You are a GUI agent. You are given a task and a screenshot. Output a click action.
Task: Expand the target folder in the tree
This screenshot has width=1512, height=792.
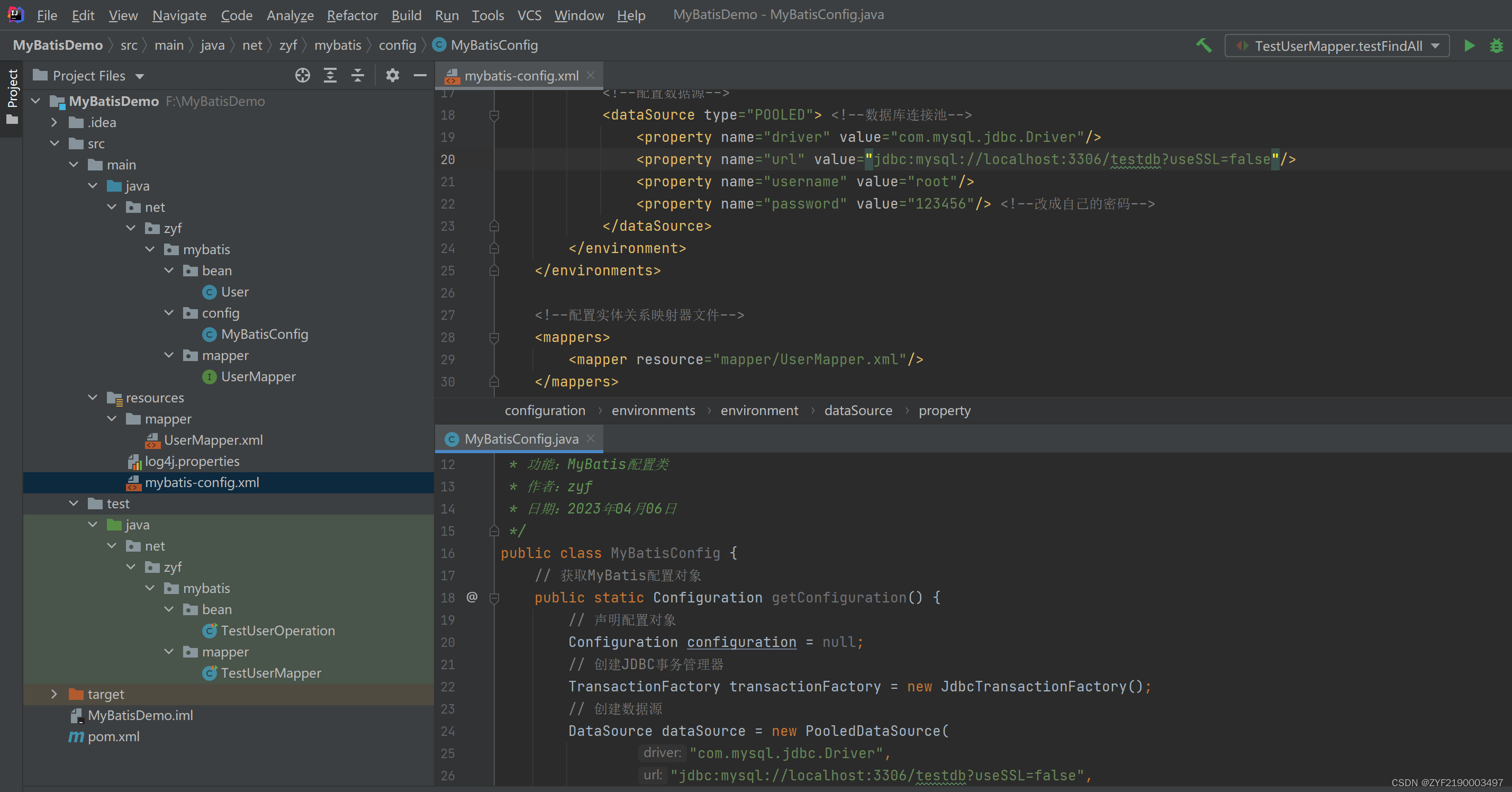[x=54, y=694]
